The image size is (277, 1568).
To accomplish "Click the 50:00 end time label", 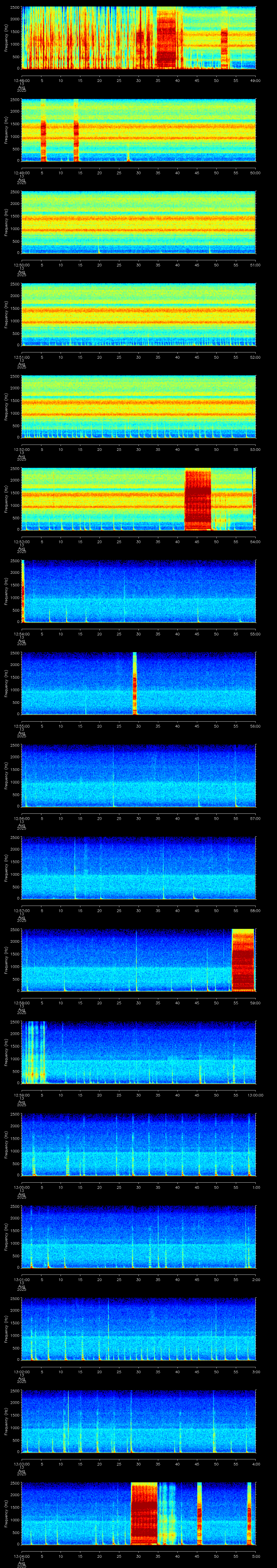I will (x=256, y=173).
